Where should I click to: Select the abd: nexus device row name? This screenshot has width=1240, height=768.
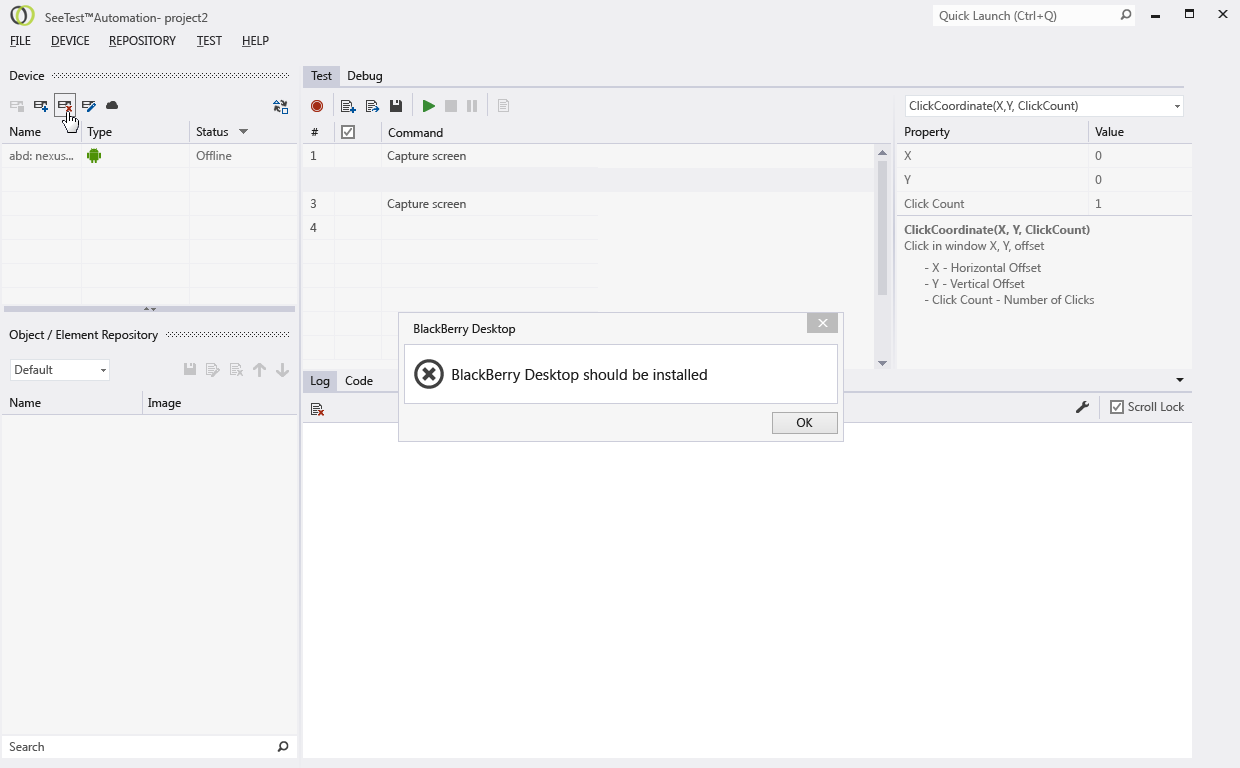tap(41, 156)
